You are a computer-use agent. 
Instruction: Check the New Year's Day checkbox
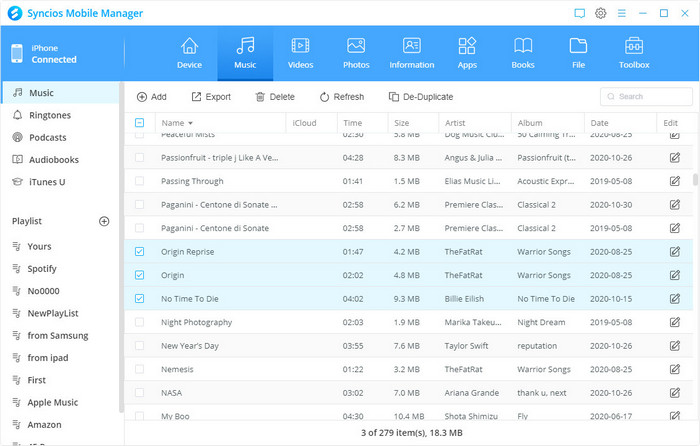point(139,346)
